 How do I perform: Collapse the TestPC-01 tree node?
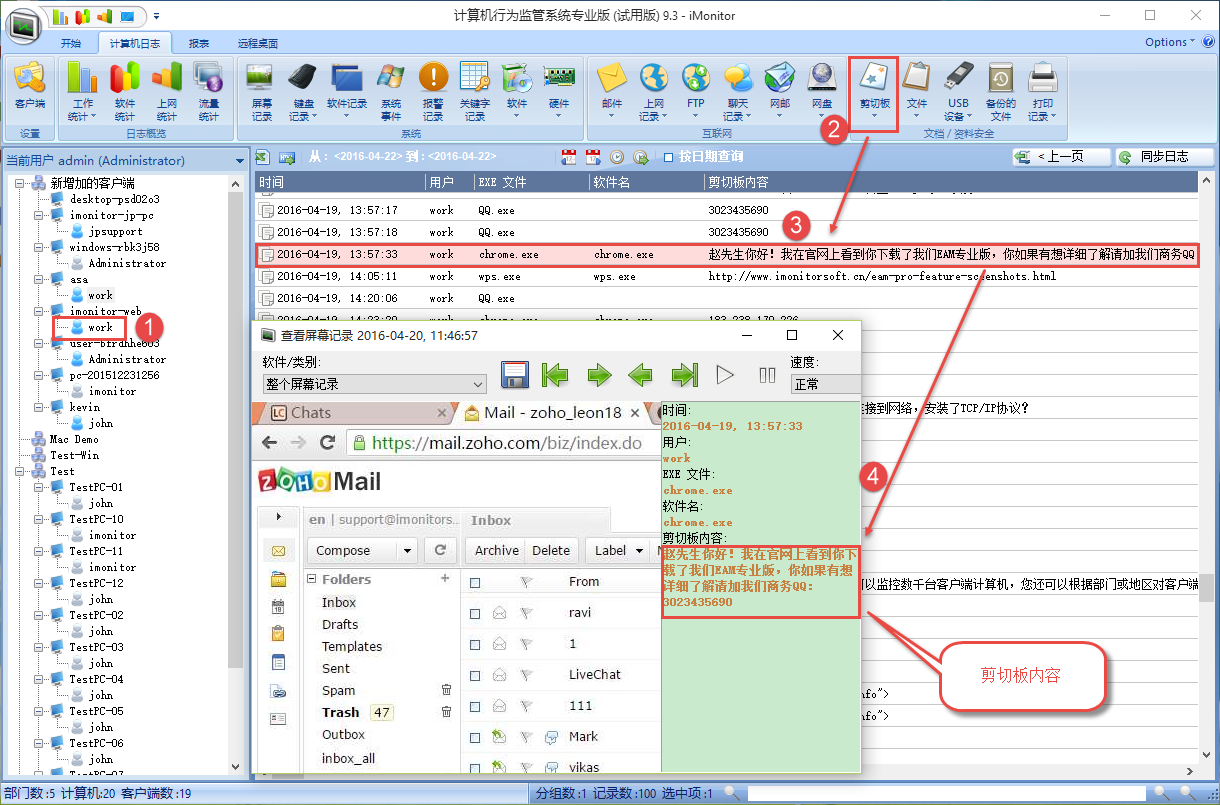[x=39, y=488]
